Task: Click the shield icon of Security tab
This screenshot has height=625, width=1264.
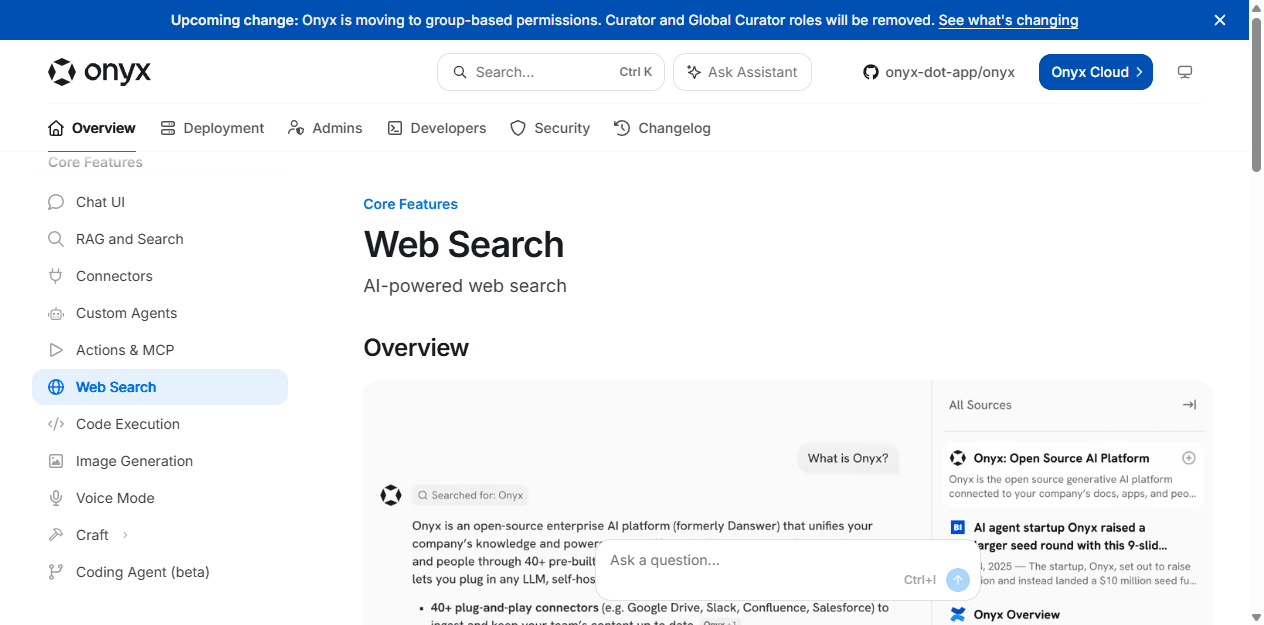Action: 518,128
